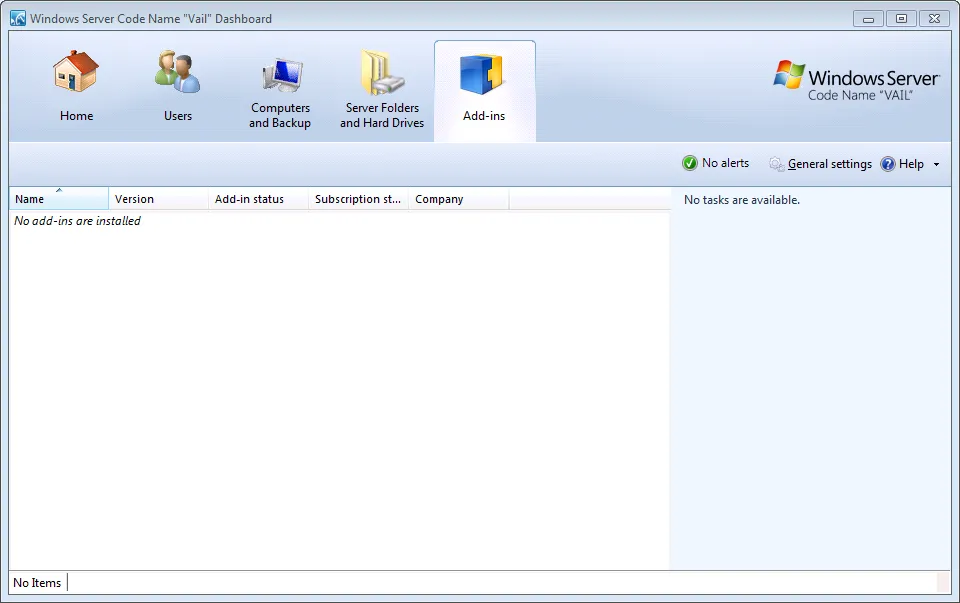This screenshot has height=603, width=960.
Task: Click the green No alerts checkmark icon
Action: point(689,163)
